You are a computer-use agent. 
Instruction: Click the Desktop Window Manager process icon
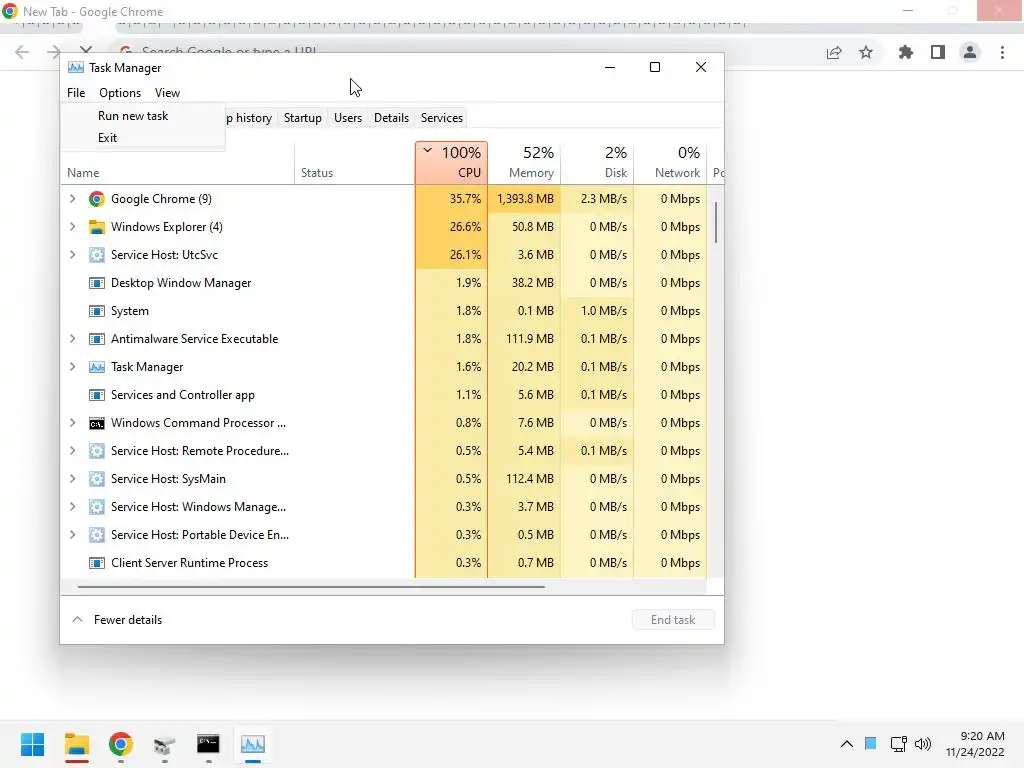tap(97, 283)
